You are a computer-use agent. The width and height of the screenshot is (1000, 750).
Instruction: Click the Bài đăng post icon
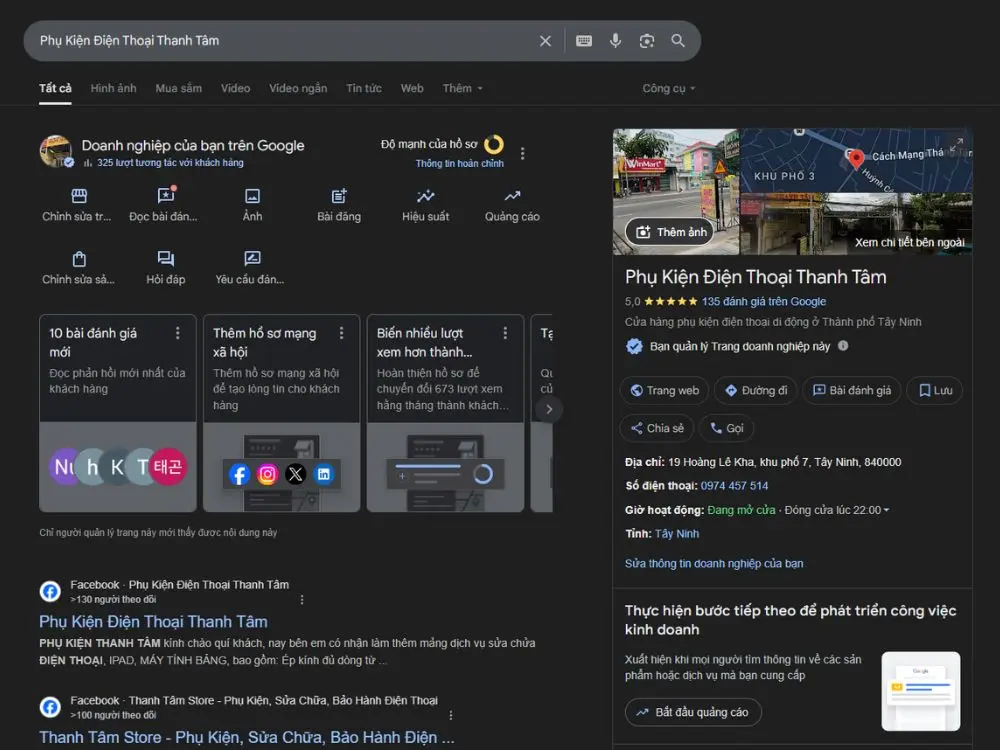[x=339, y=197]
